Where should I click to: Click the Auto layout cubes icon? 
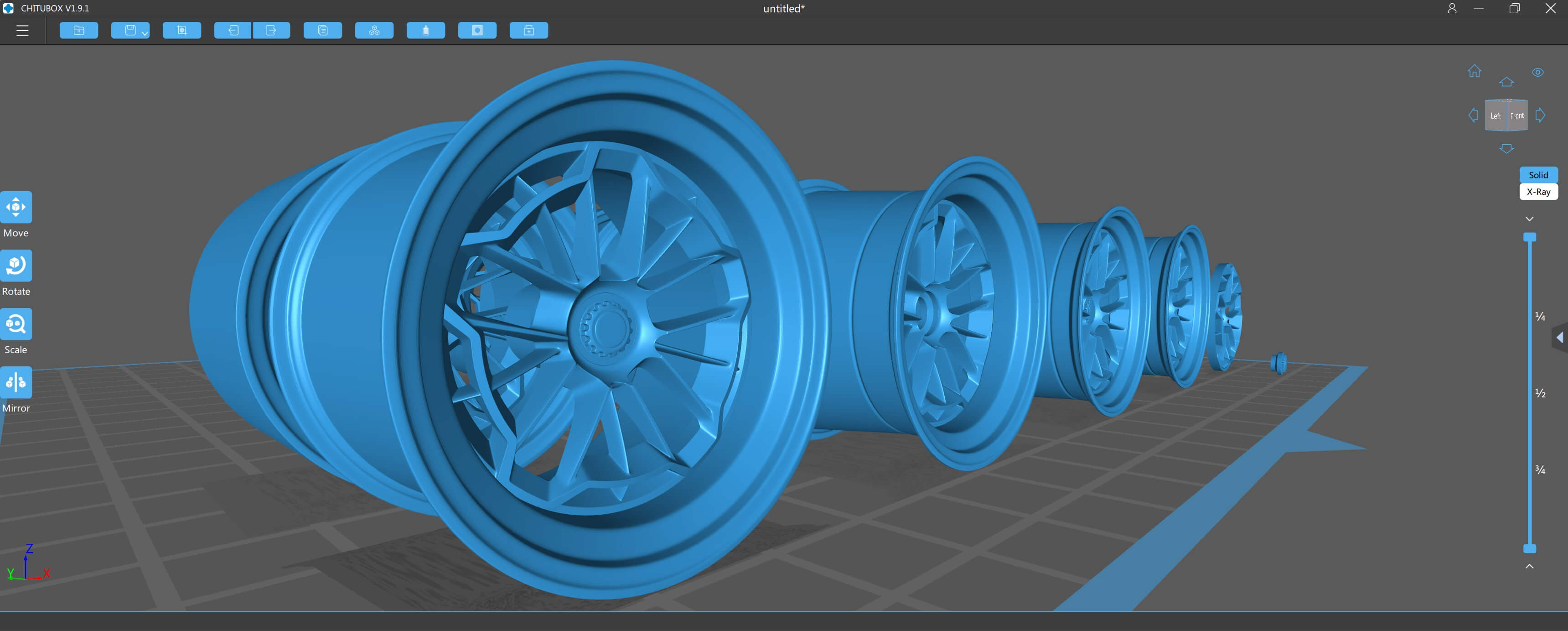tap(374, 31)
